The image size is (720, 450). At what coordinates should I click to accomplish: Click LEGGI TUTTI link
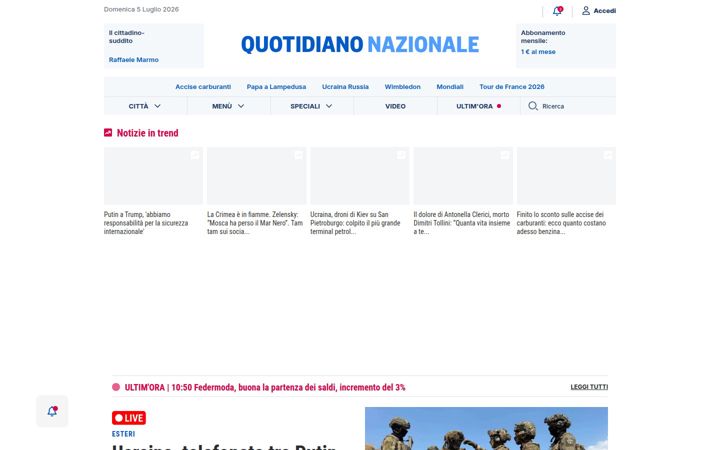(x=589, y=387)
